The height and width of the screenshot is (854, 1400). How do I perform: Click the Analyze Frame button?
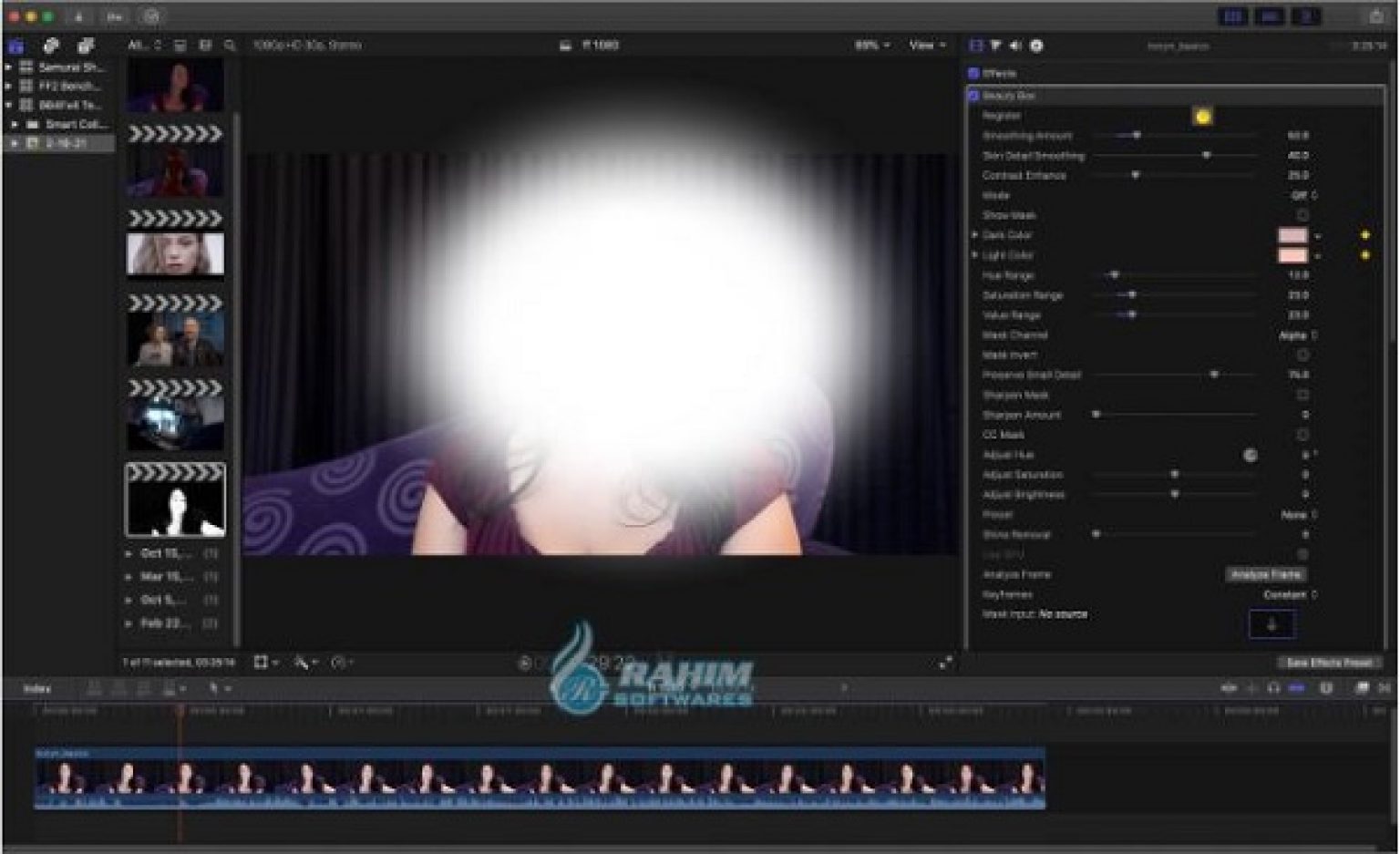[x=1265, y=574]
